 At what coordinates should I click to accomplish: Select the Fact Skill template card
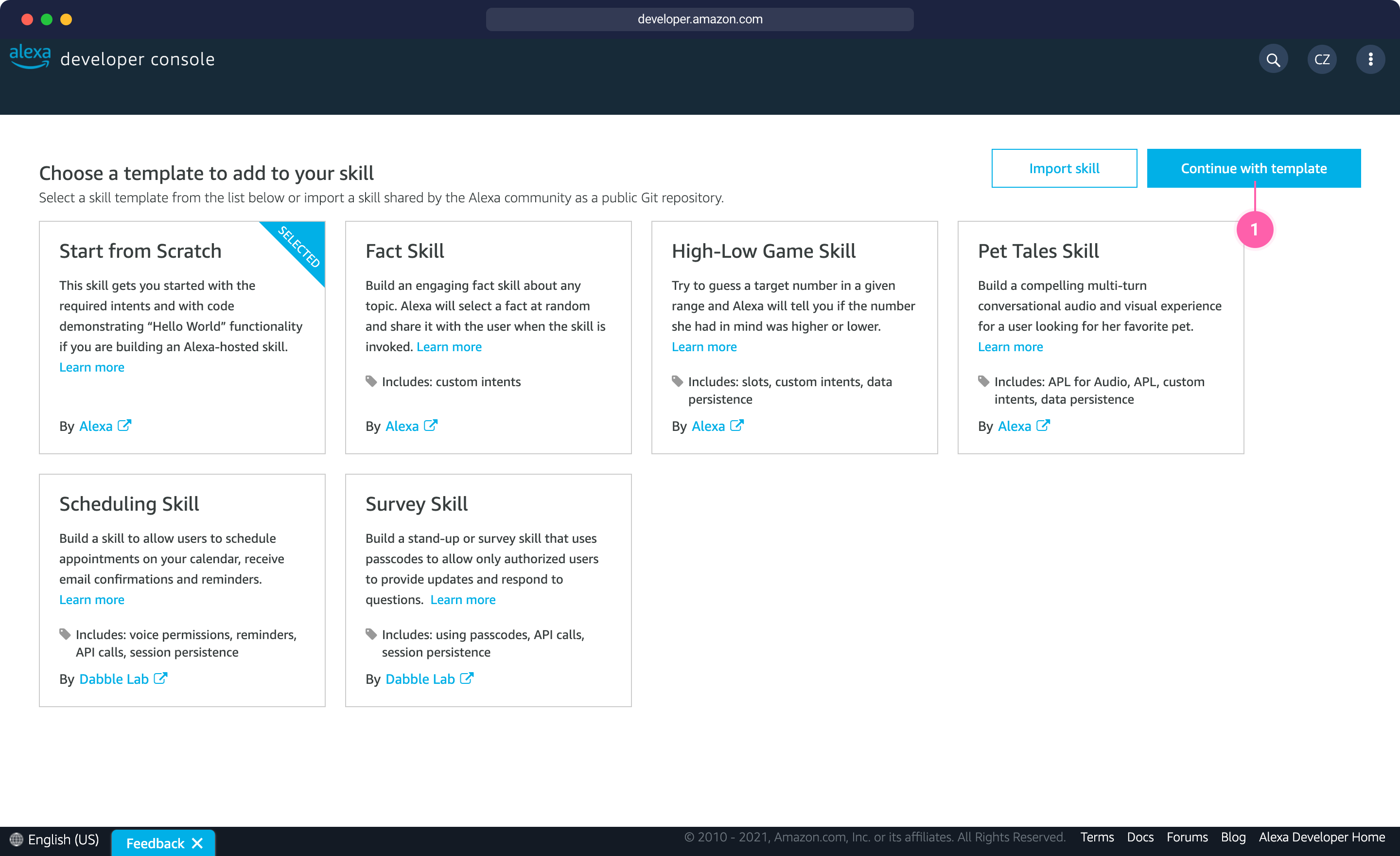click(x=488, y=338)
